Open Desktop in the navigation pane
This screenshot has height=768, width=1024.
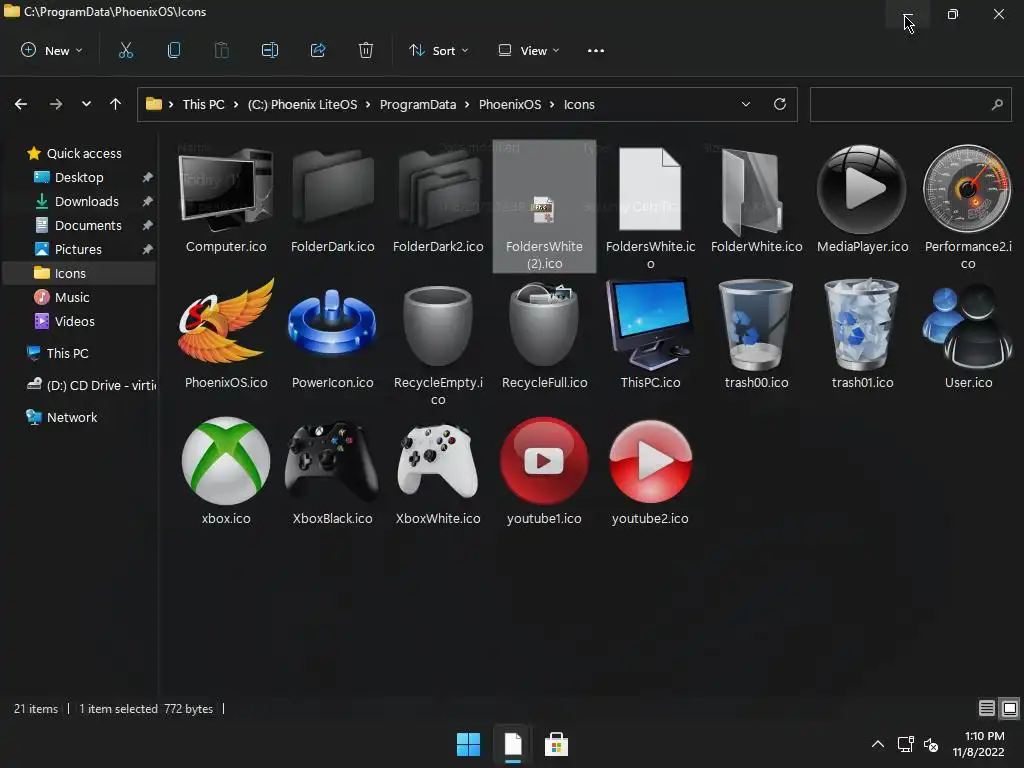tap(79, 178)
